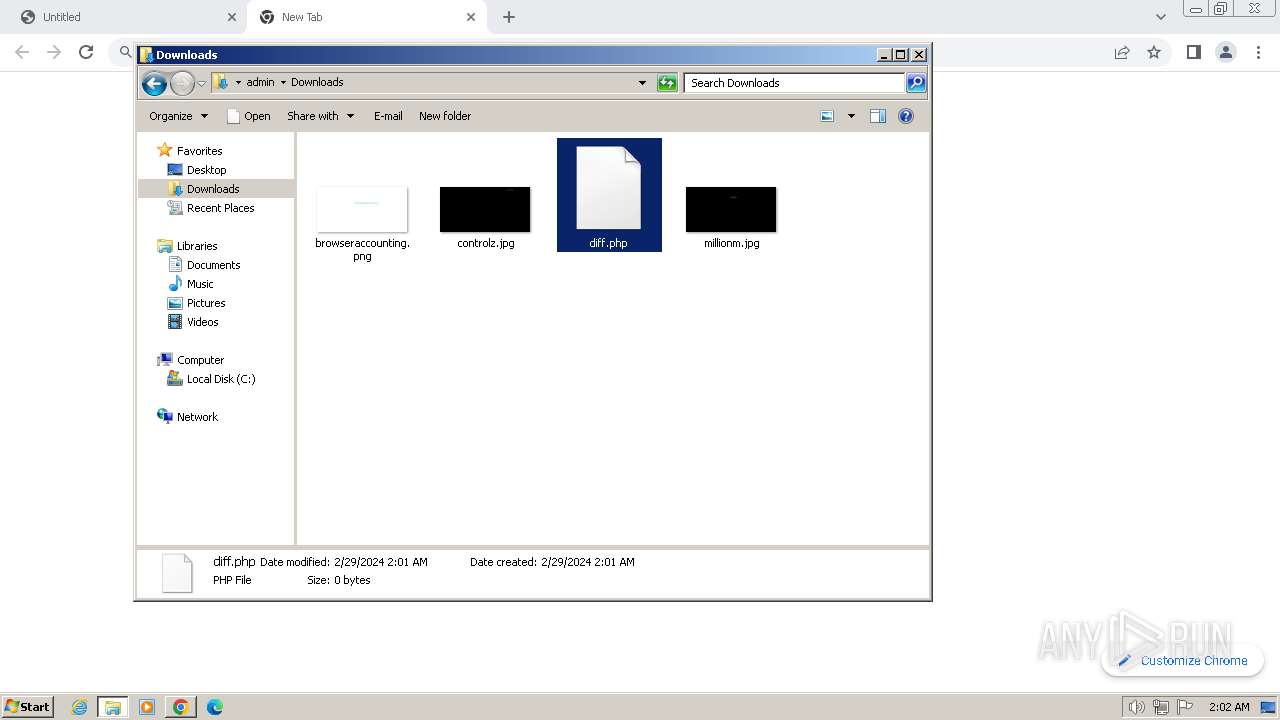Open Music library in navigation pane
The width and height of the screenshot is (1280, 720).
pos(200,284)
